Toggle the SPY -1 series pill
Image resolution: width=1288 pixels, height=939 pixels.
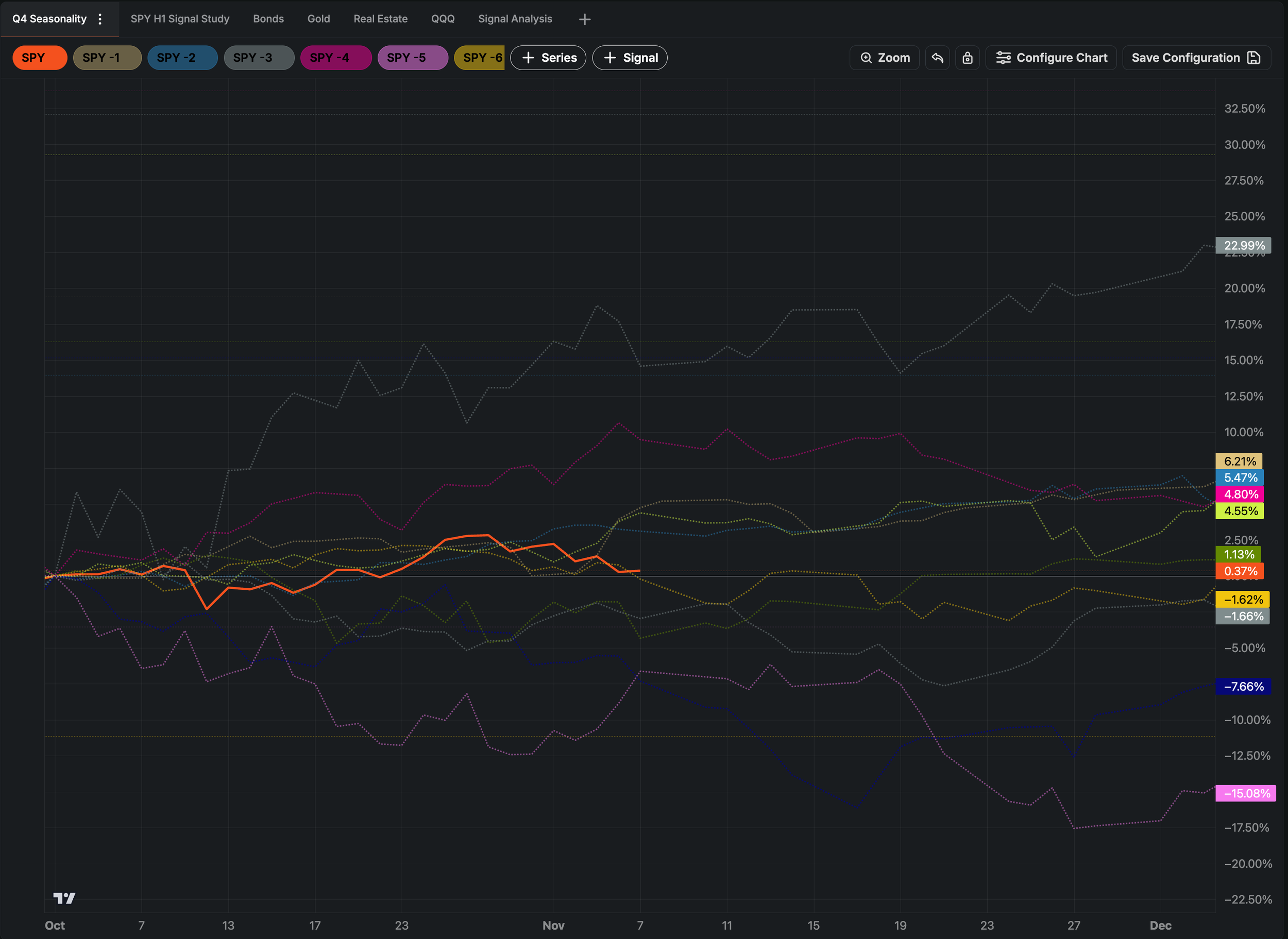point(107,57)
